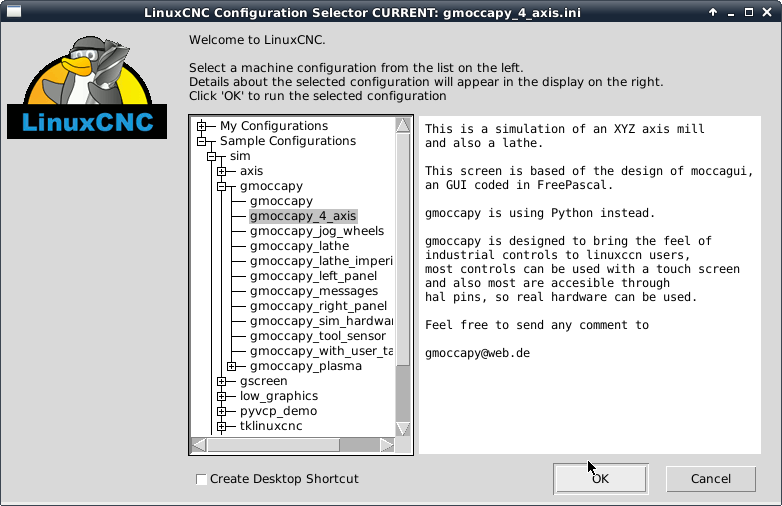Click the tklinuxcnc tree label
Viewport: 782px width, 506px height.
tap(271, 426)
